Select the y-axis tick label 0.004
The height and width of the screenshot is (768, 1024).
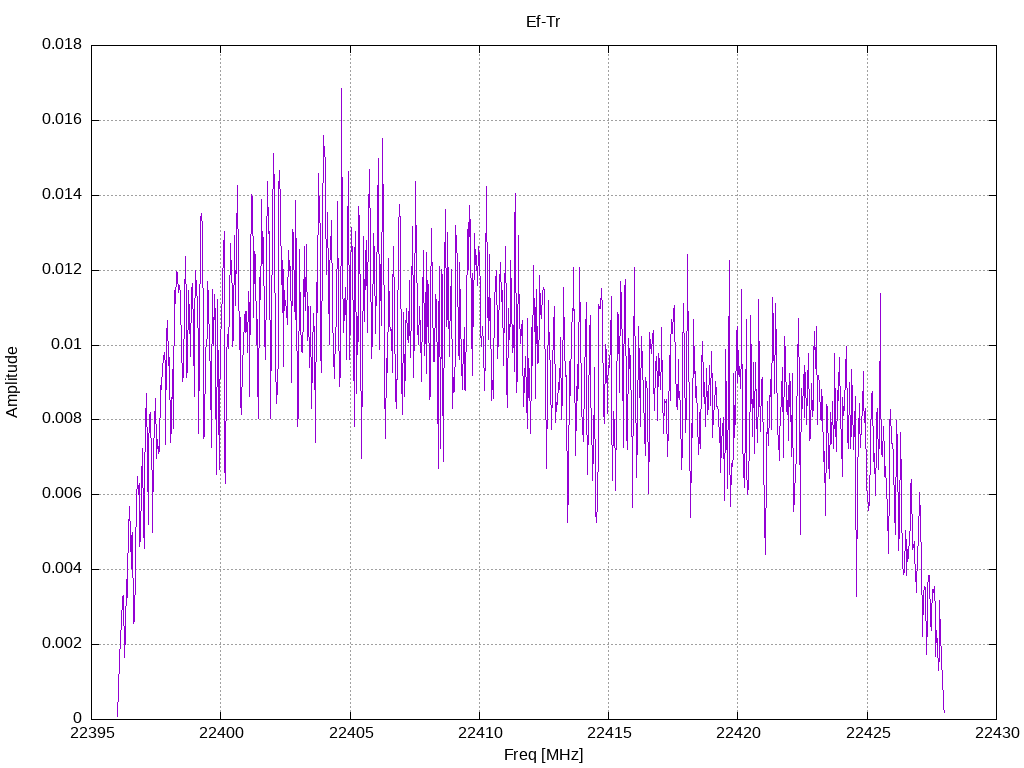(x=62, y=569)
